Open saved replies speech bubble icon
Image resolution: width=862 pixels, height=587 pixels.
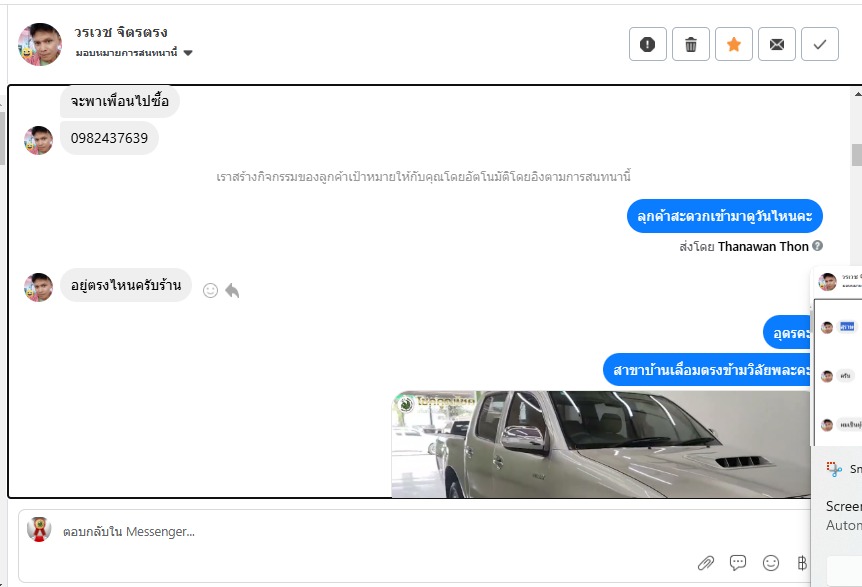click(738, 563)
